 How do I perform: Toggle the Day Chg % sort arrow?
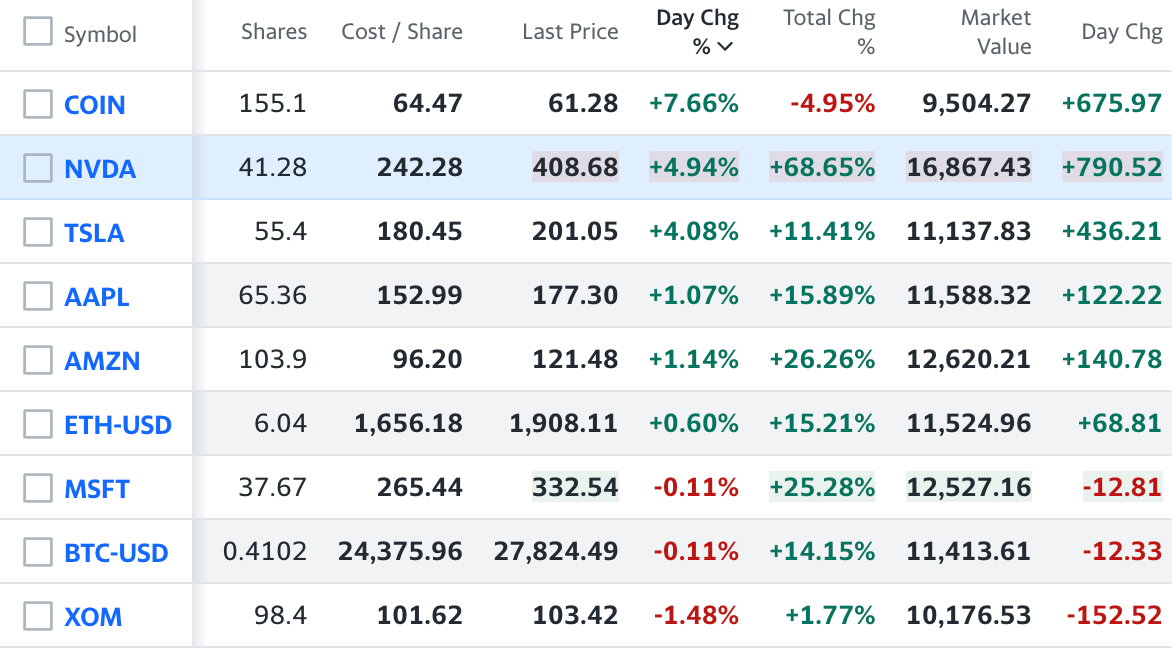(x=726, y=46)
